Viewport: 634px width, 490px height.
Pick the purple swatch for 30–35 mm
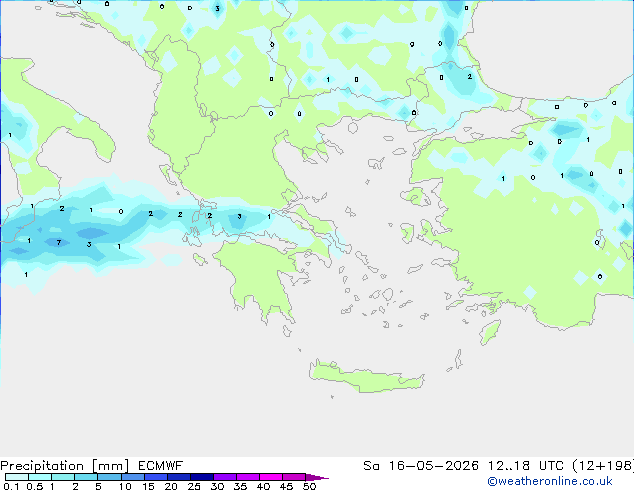point(225,477)
